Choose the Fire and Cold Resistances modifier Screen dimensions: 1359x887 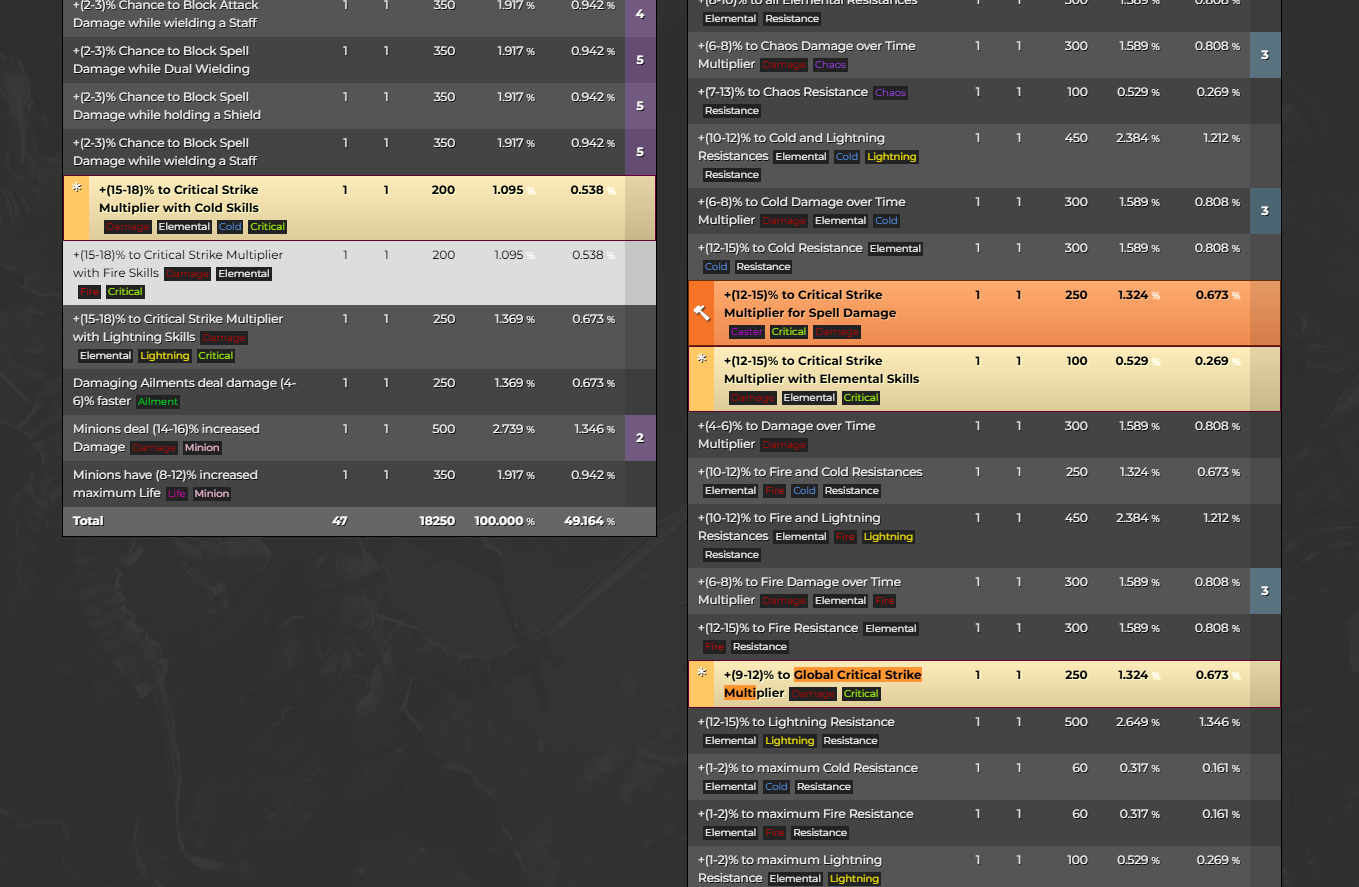(x=984, y=481)
